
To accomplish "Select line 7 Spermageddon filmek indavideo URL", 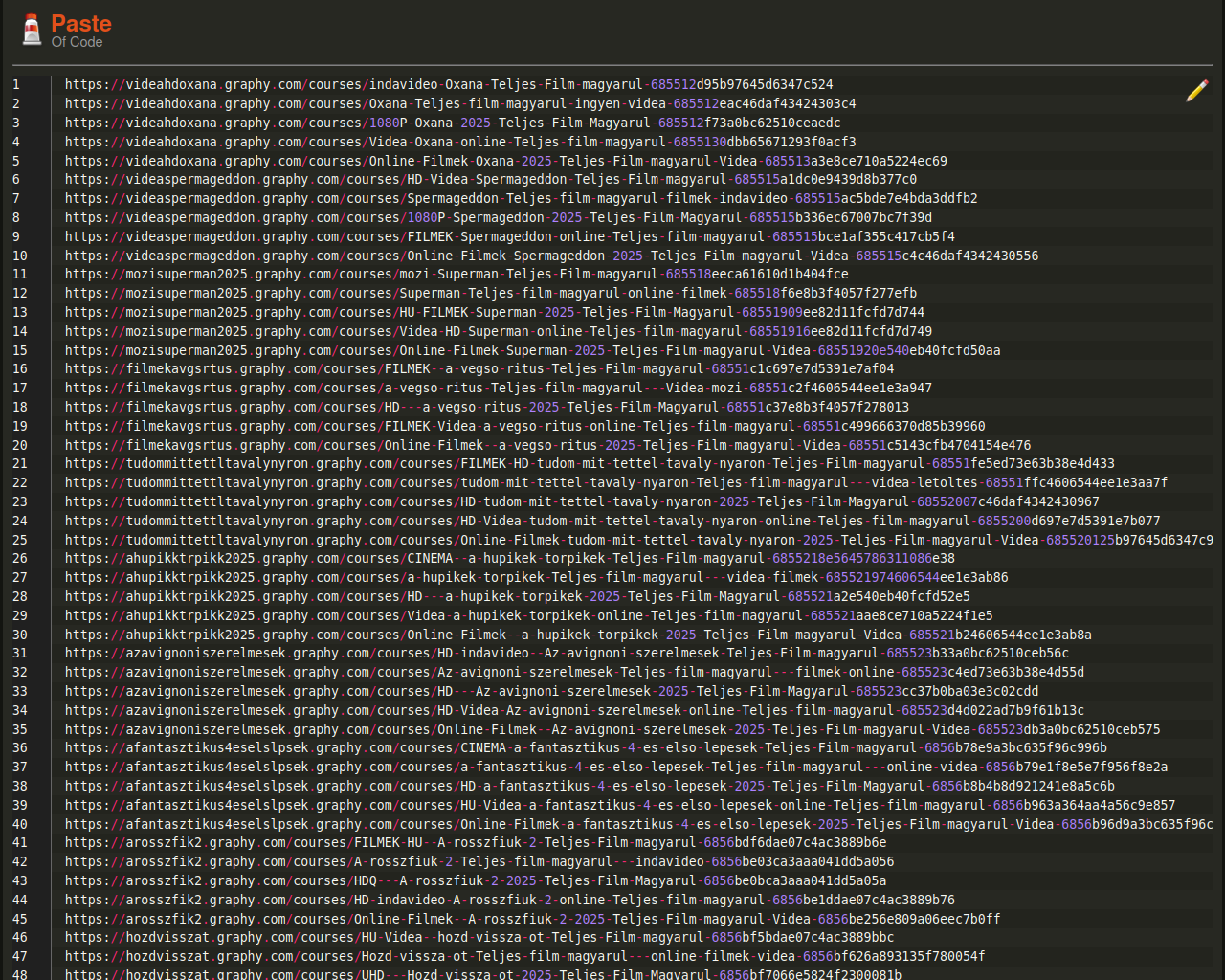I will click(522, 198).
